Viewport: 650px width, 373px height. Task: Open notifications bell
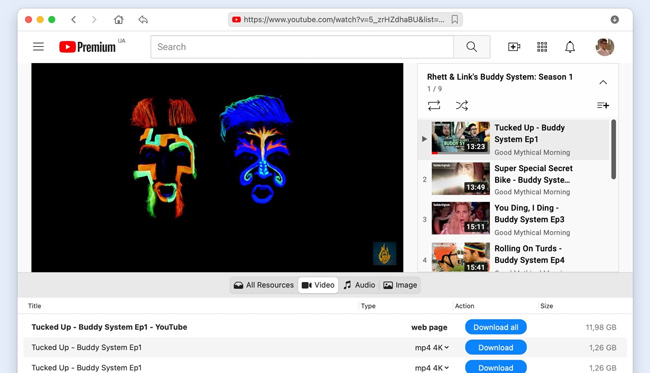570,47
